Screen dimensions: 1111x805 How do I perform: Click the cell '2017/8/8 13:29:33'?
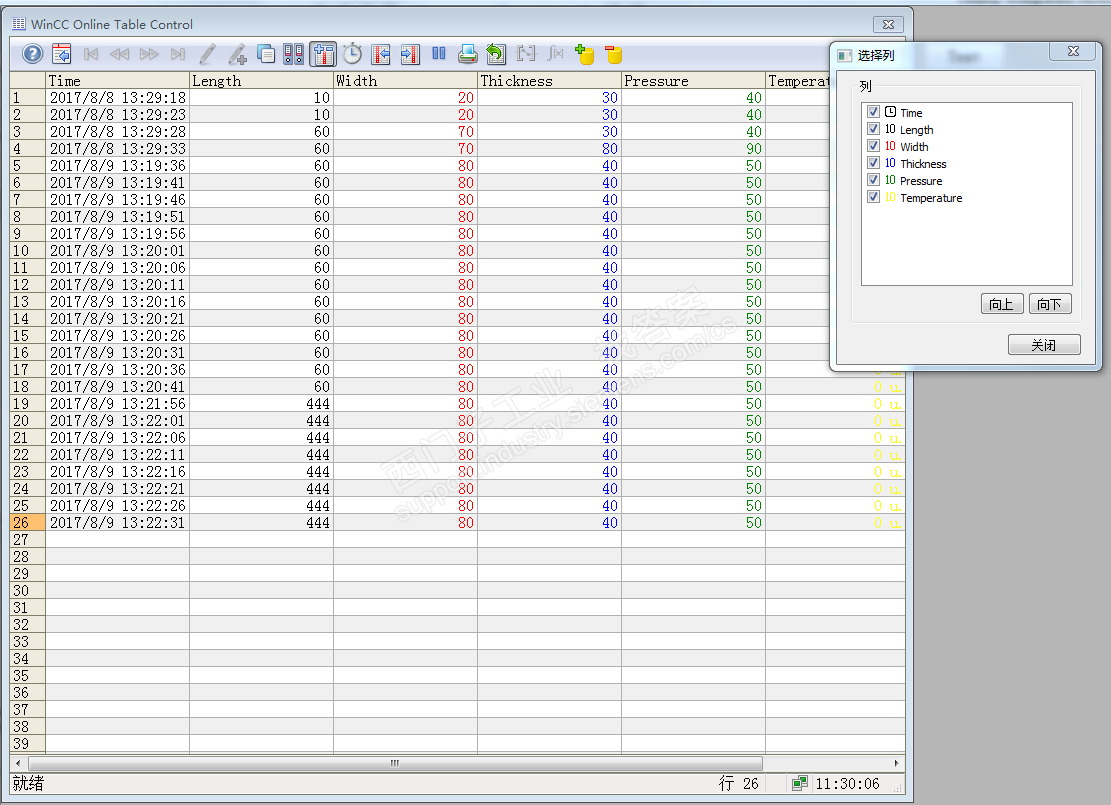118,148
